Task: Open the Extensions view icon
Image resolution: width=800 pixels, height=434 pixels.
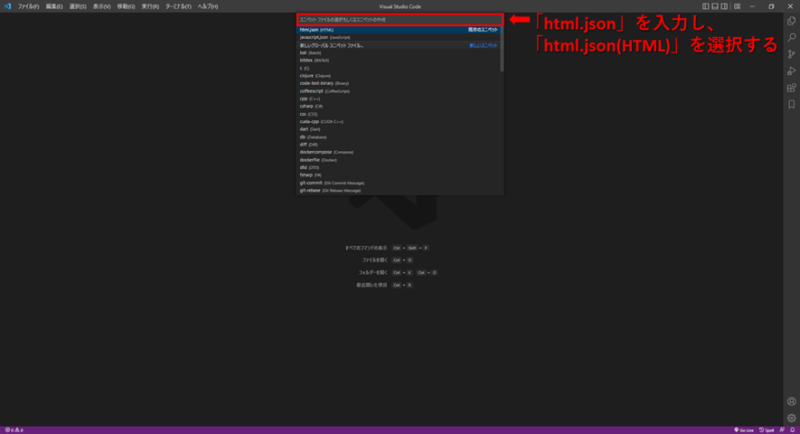Action: click(791, 87)
